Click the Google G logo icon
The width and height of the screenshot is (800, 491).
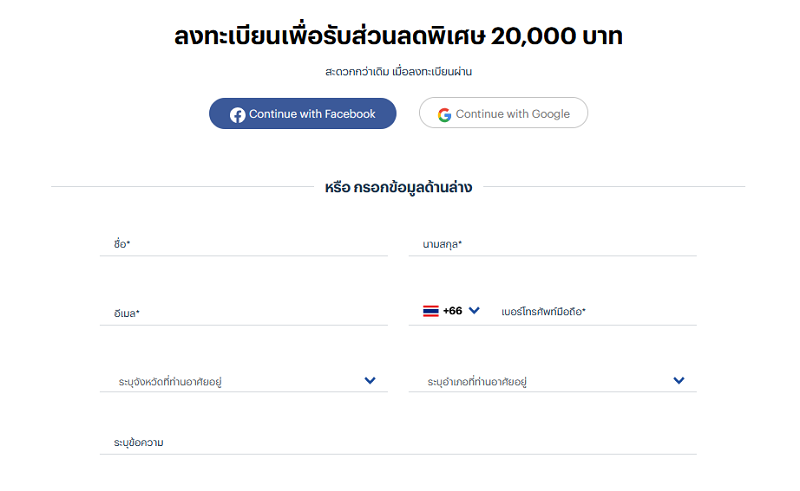(444, 114)
